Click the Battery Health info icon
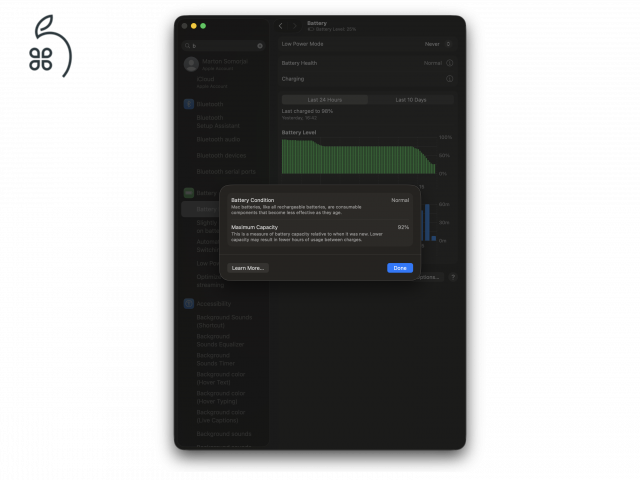This screenshot has width=640, height=480. [449, 63]
